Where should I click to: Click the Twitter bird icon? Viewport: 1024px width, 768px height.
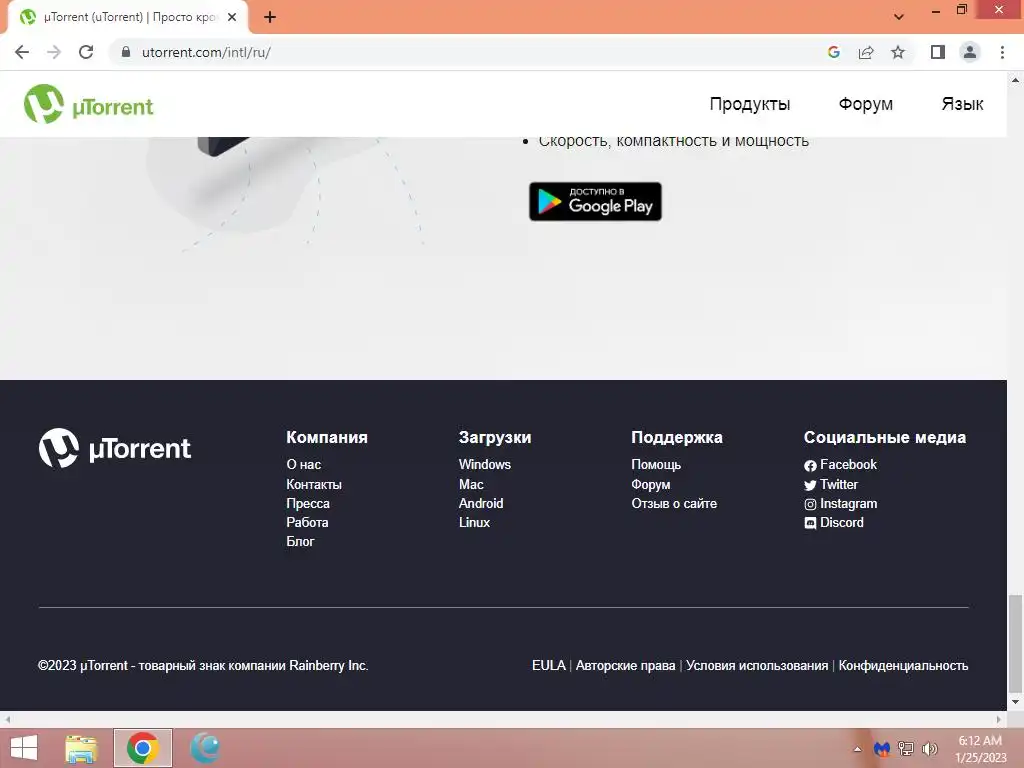(x=810, y=485)
